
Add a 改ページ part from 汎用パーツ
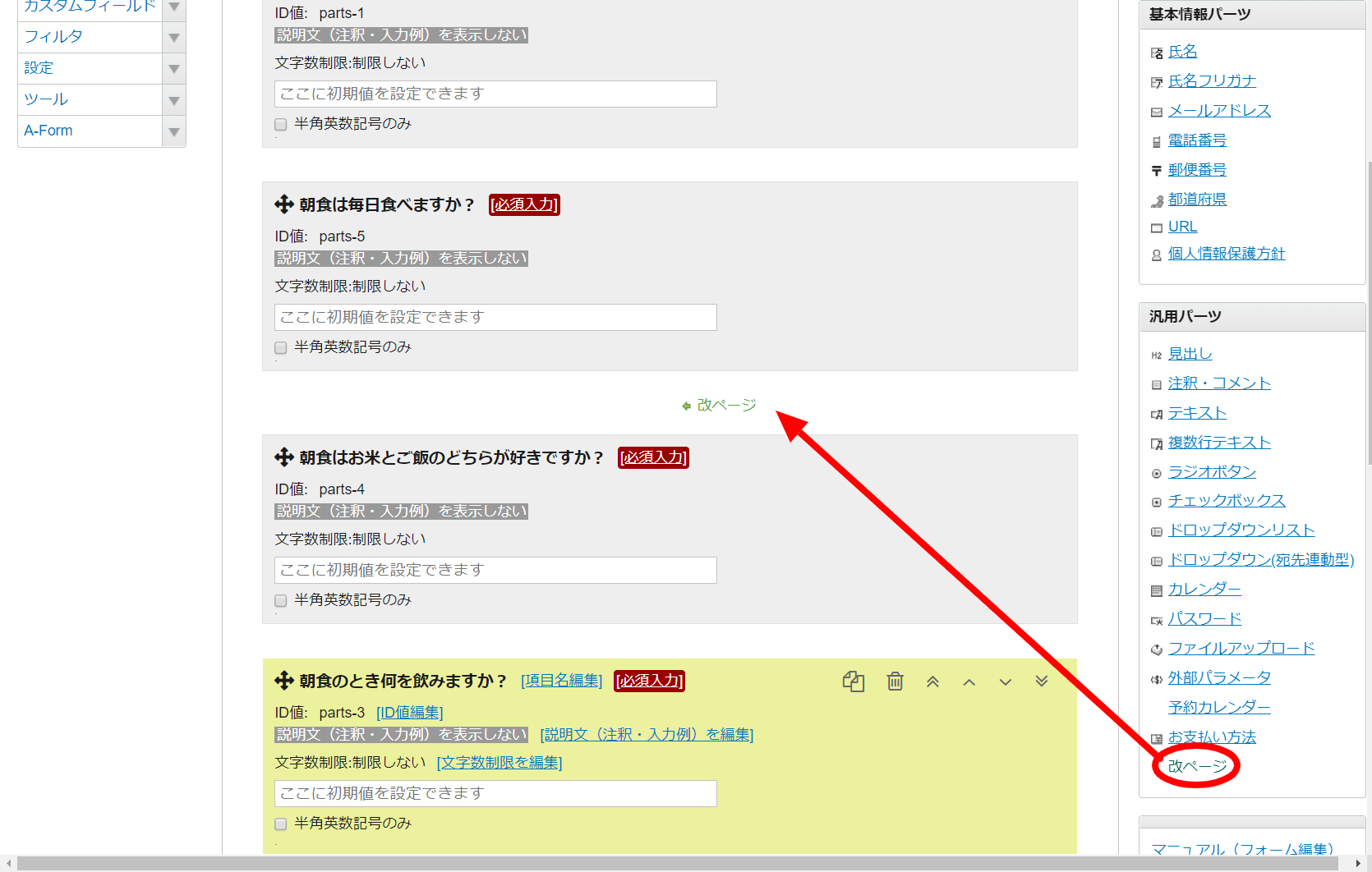1197,766
